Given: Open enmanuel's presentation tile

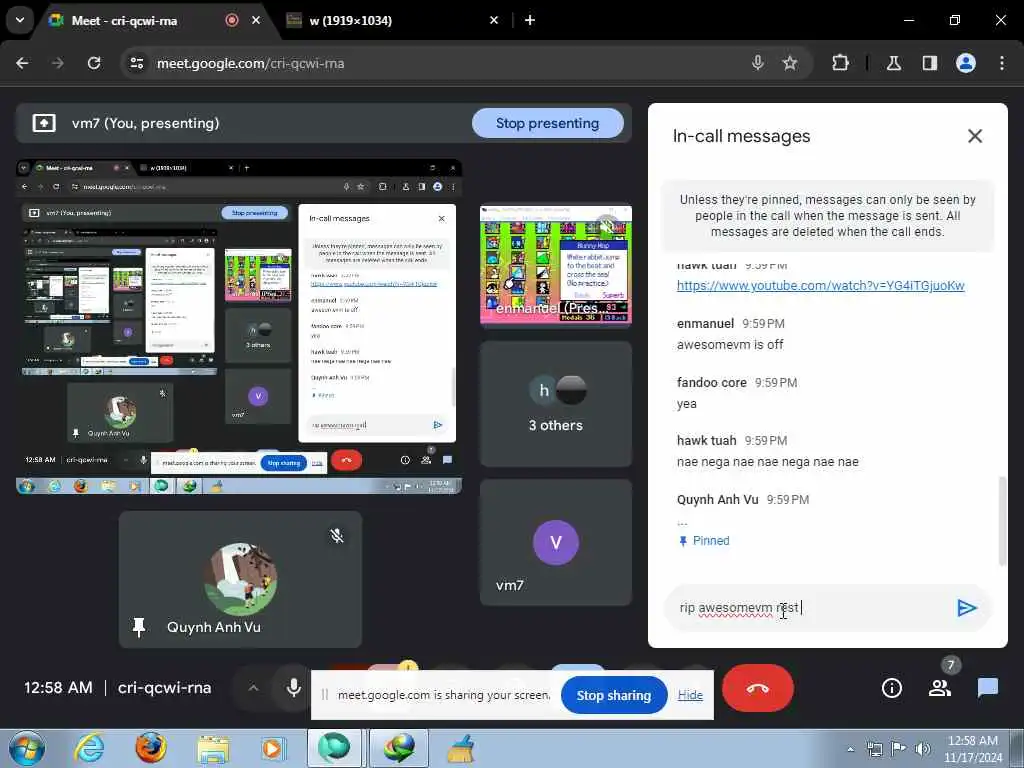Looking at the screenshot, I should [556, 265].
